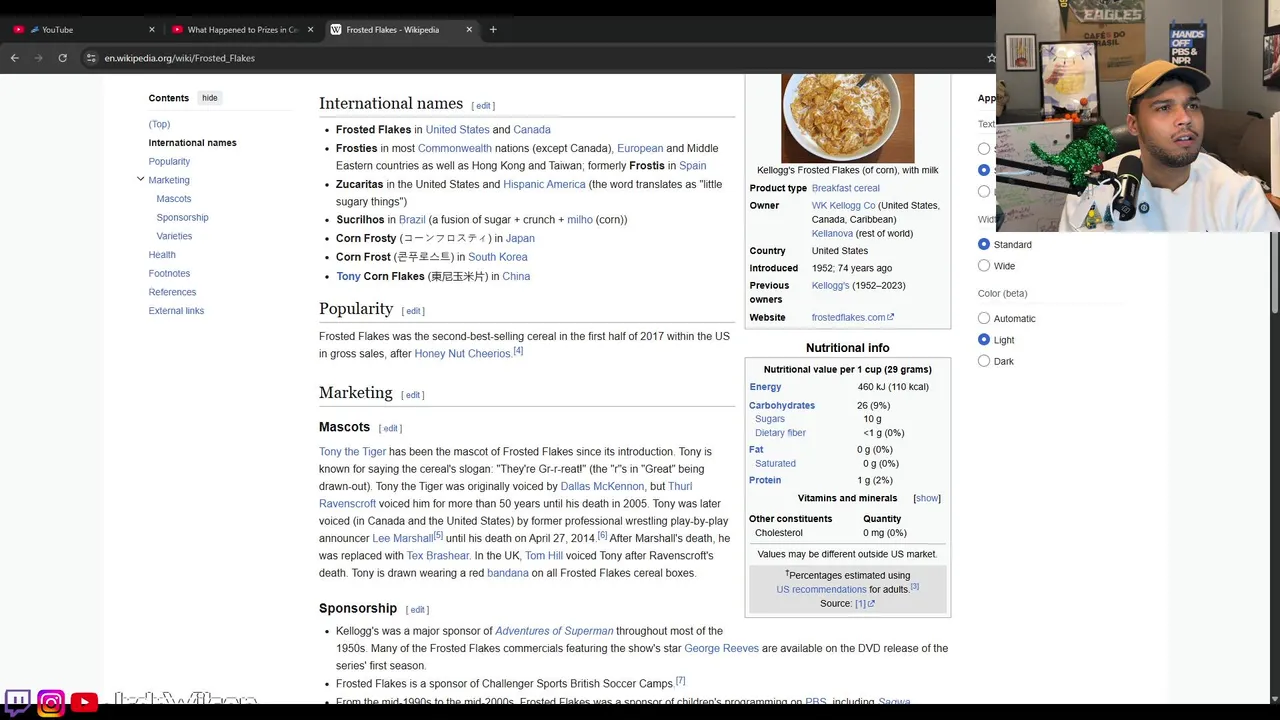
Task: Edit the Popularity section
Action: [414, 311]
